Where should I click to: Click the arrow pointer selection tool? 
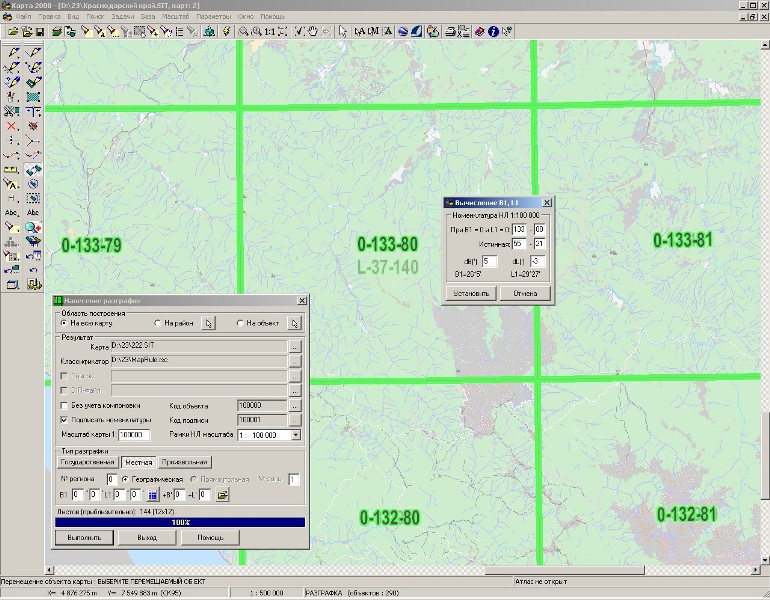(x=342, y=32)
